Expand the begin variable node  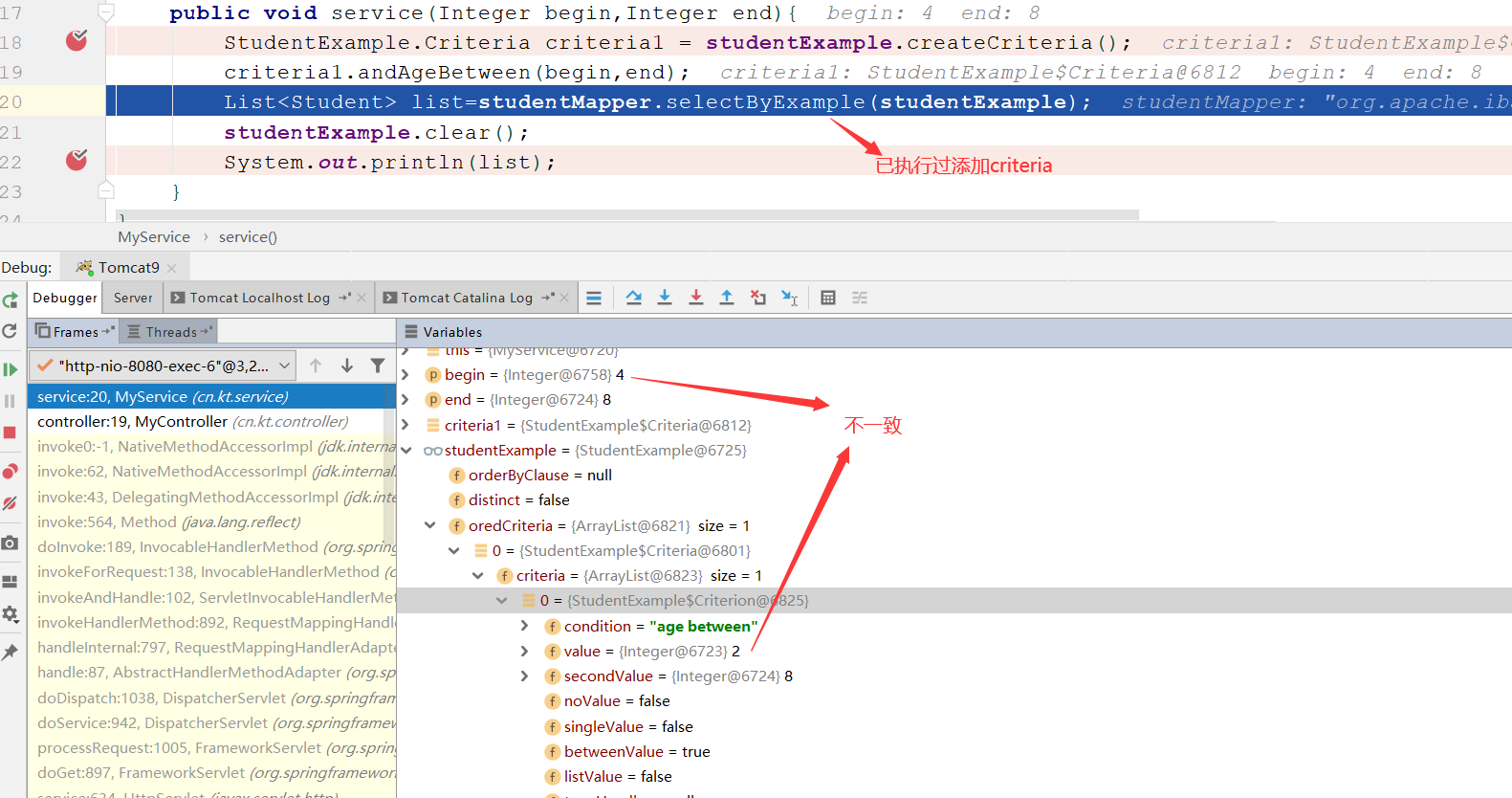pyautogui.click(x=405, y=374)
